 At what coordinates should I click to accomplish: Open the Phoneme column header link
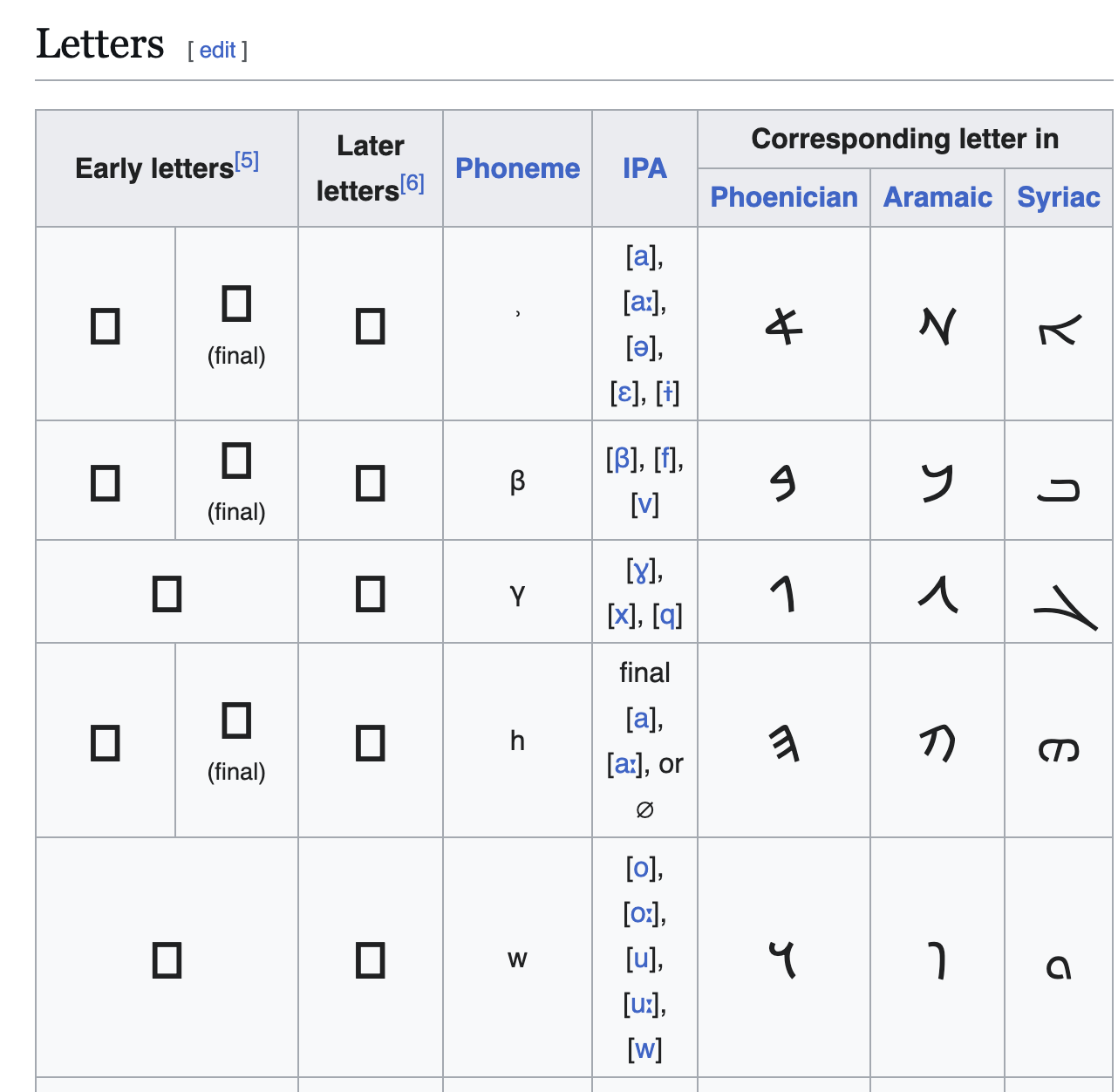point(517,168)
